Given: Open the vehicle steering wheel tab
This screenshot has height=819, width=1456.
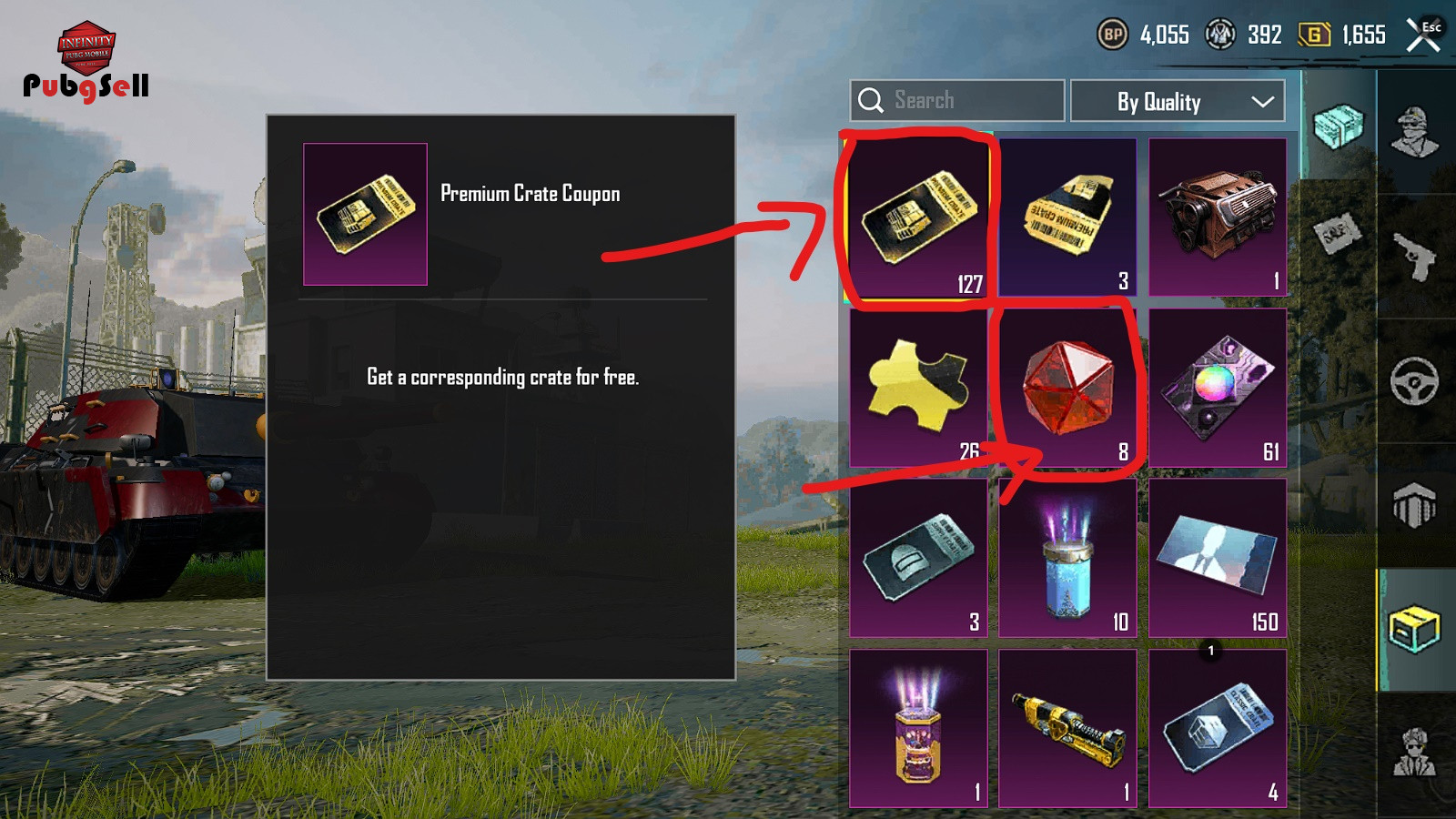Looking at the screenshot, I should (x=1416, y=381).
